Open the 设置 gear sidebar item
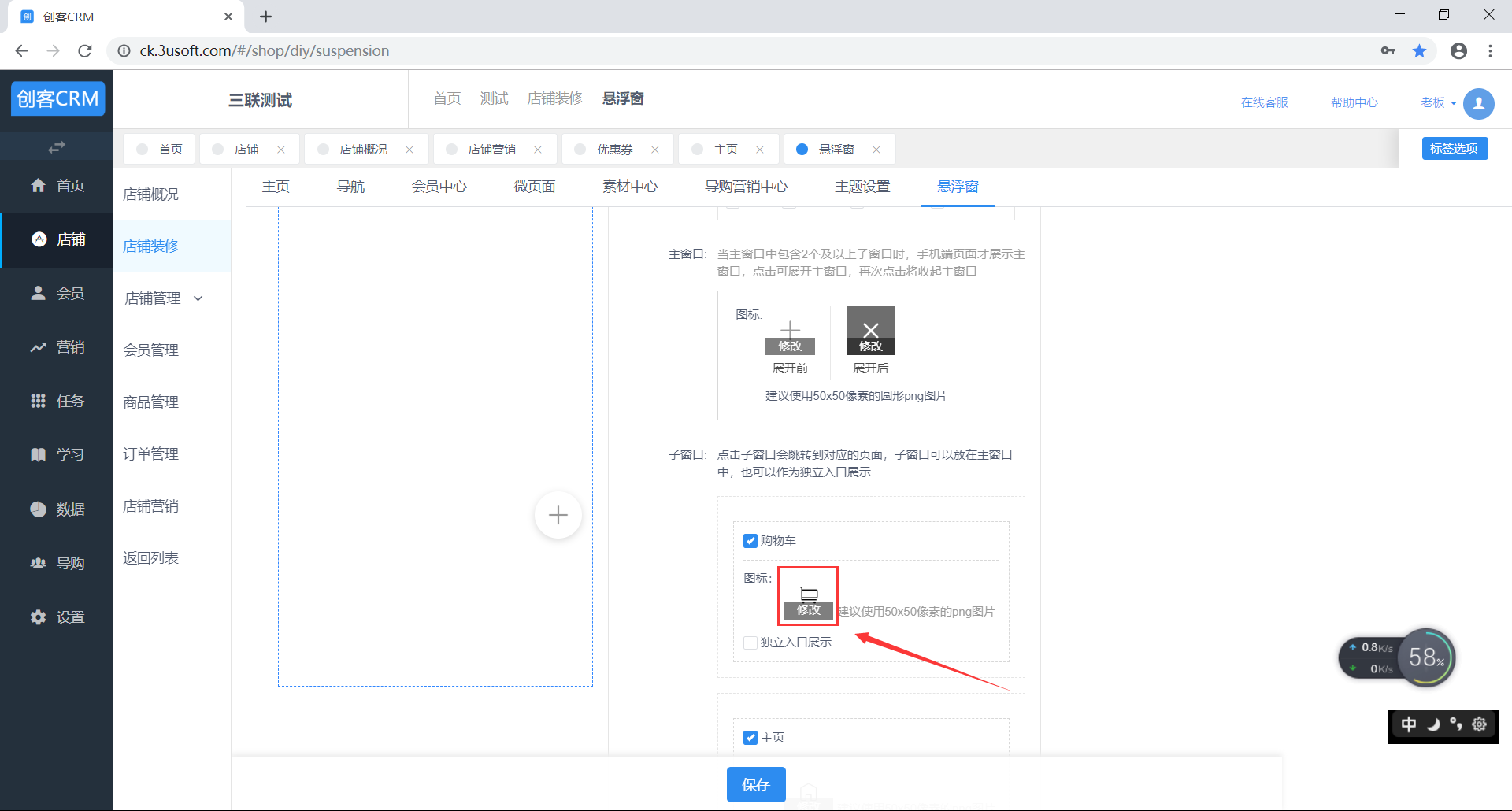The height and width of the screenshot is (811, 1512). [x=57, y=617]
